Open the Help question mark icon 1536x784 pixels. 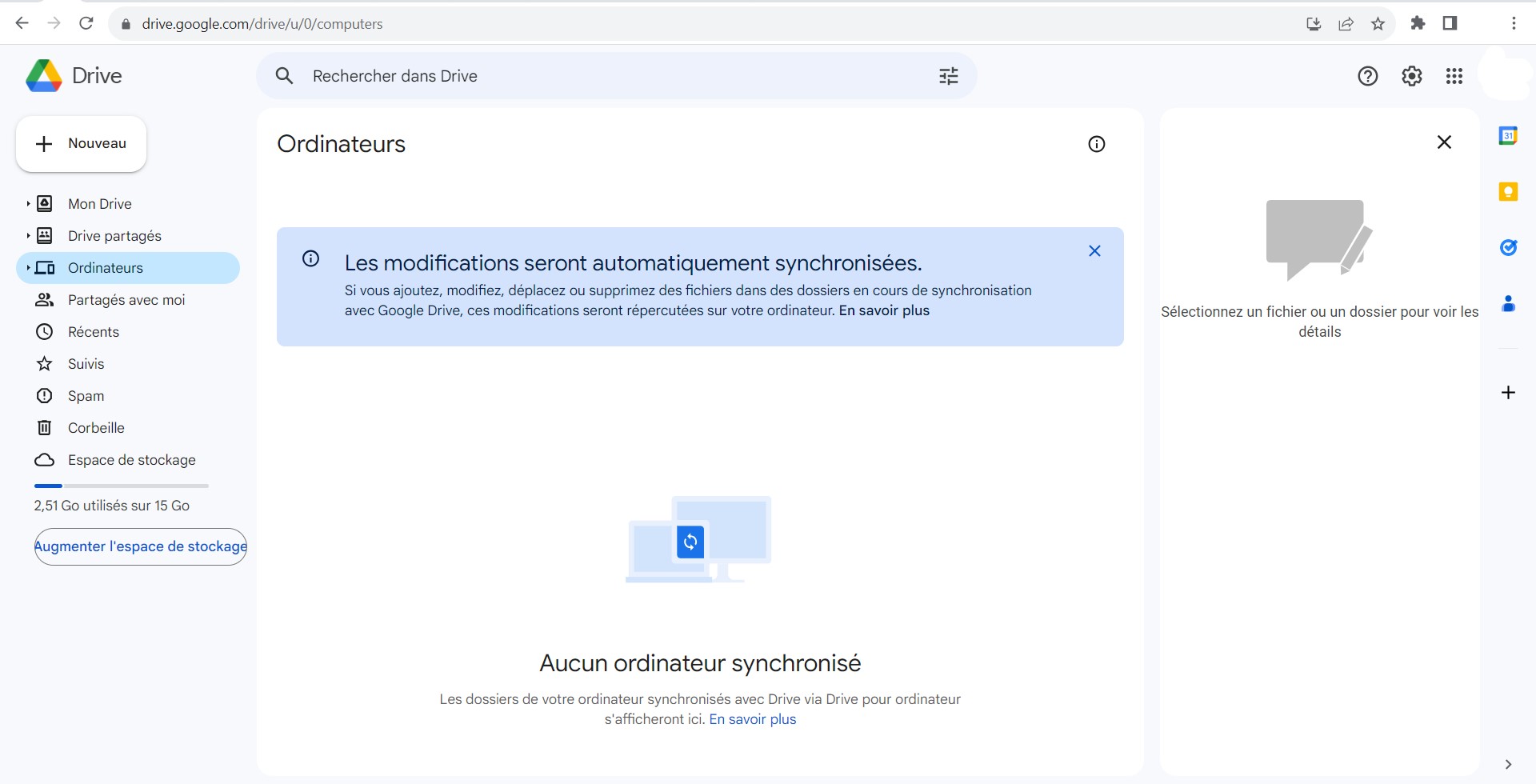point(1367,76)
